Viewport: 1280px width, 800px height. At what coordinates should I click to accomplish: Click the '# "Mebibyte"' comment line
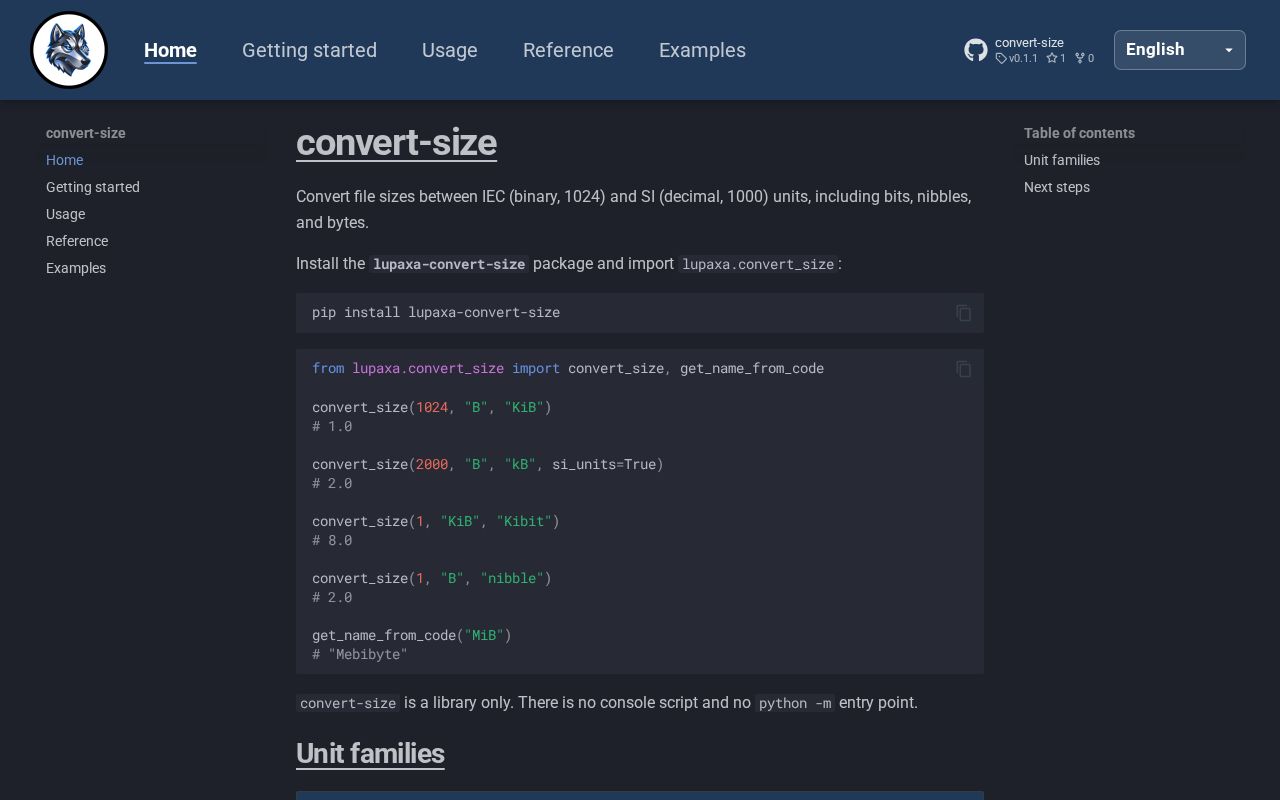pyautogui.click(x=360, y=654)
